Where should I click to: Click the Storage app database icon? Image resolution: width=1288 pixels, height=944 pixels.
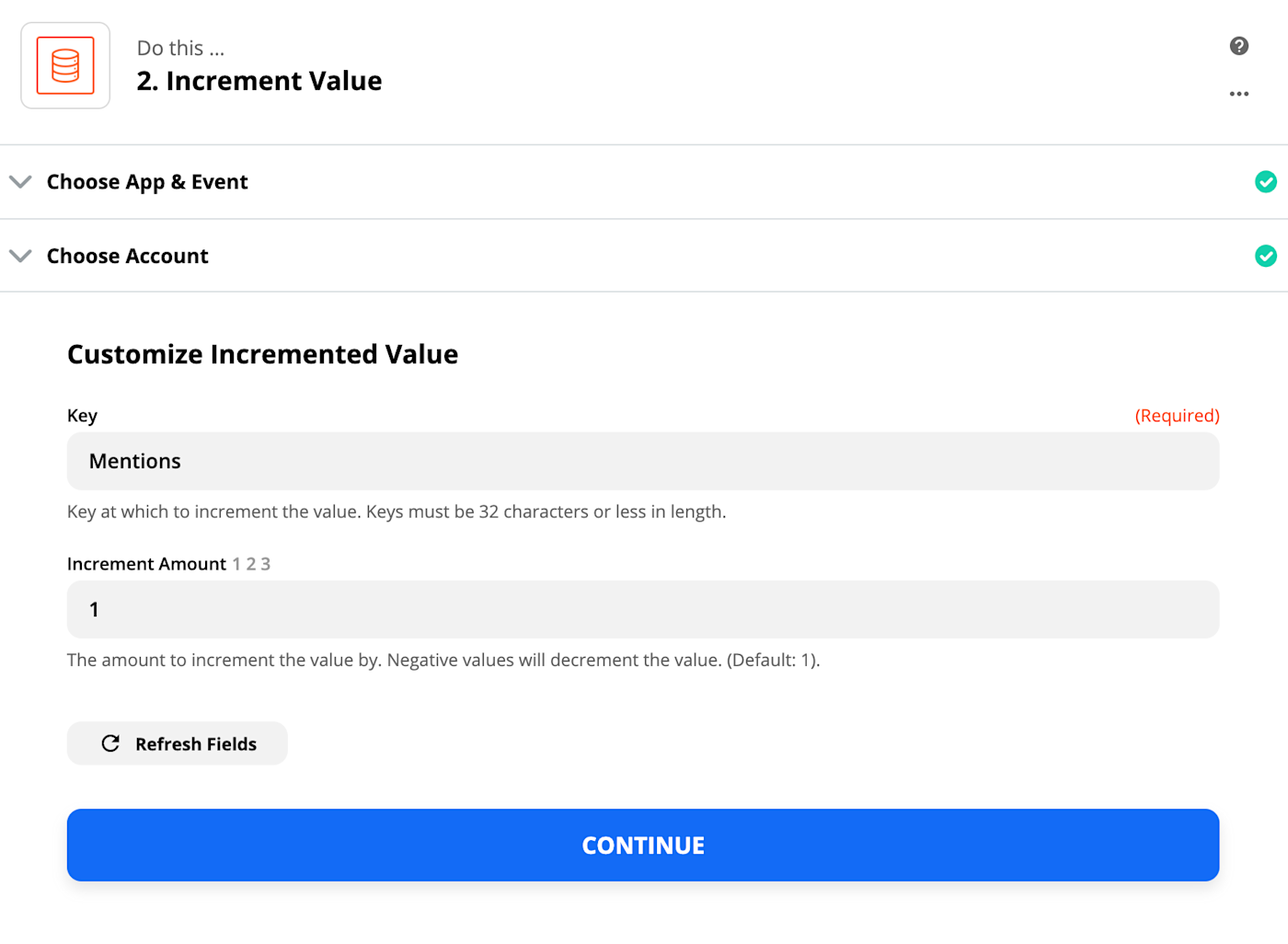[x=65, y=65]
